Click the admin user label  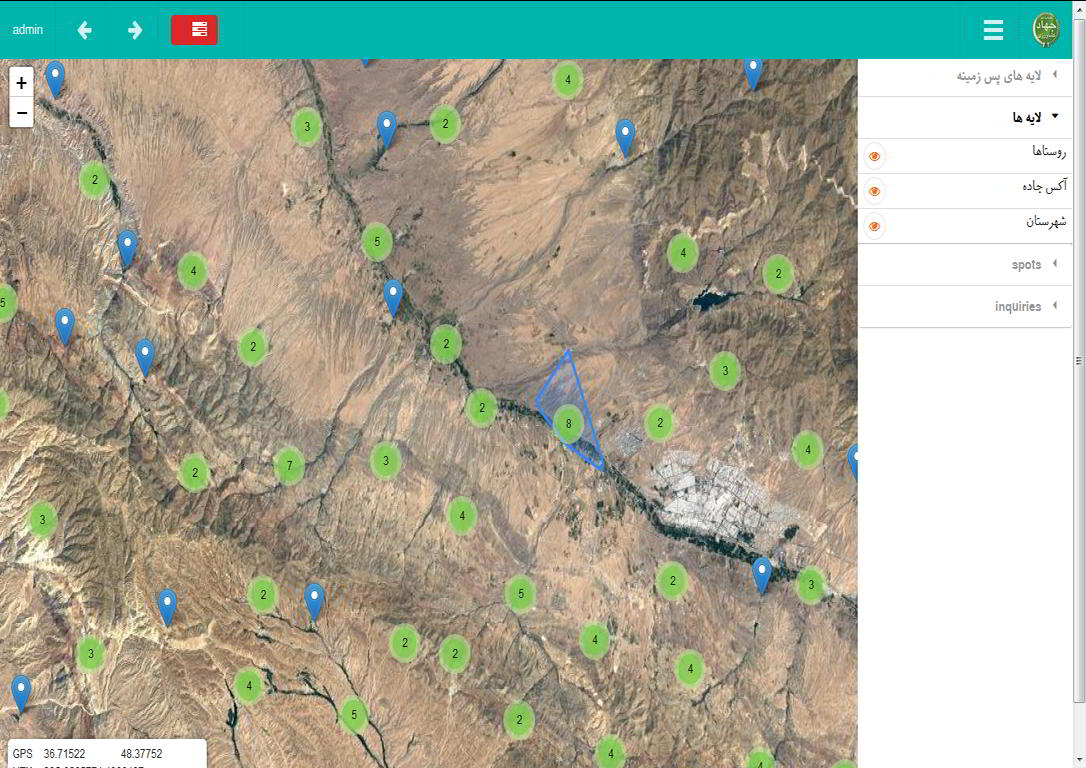28,30
